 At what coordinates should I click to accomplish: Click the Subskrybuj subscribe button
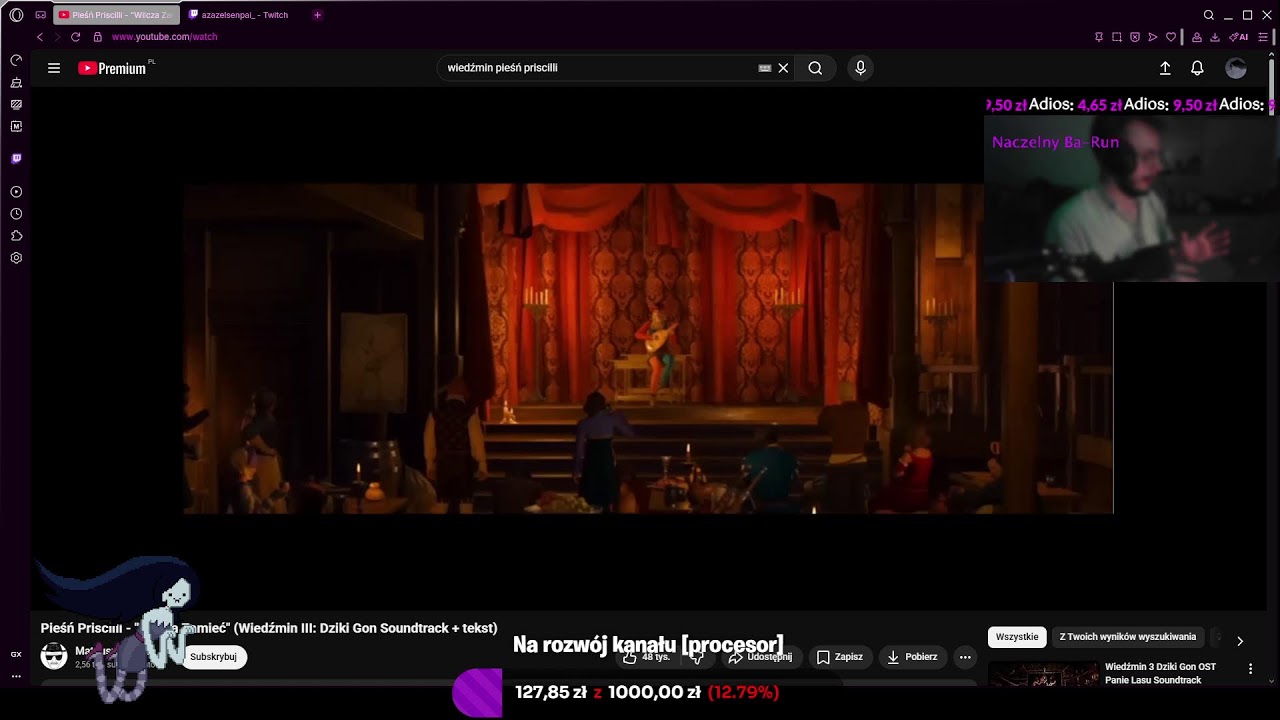(213, 657)
